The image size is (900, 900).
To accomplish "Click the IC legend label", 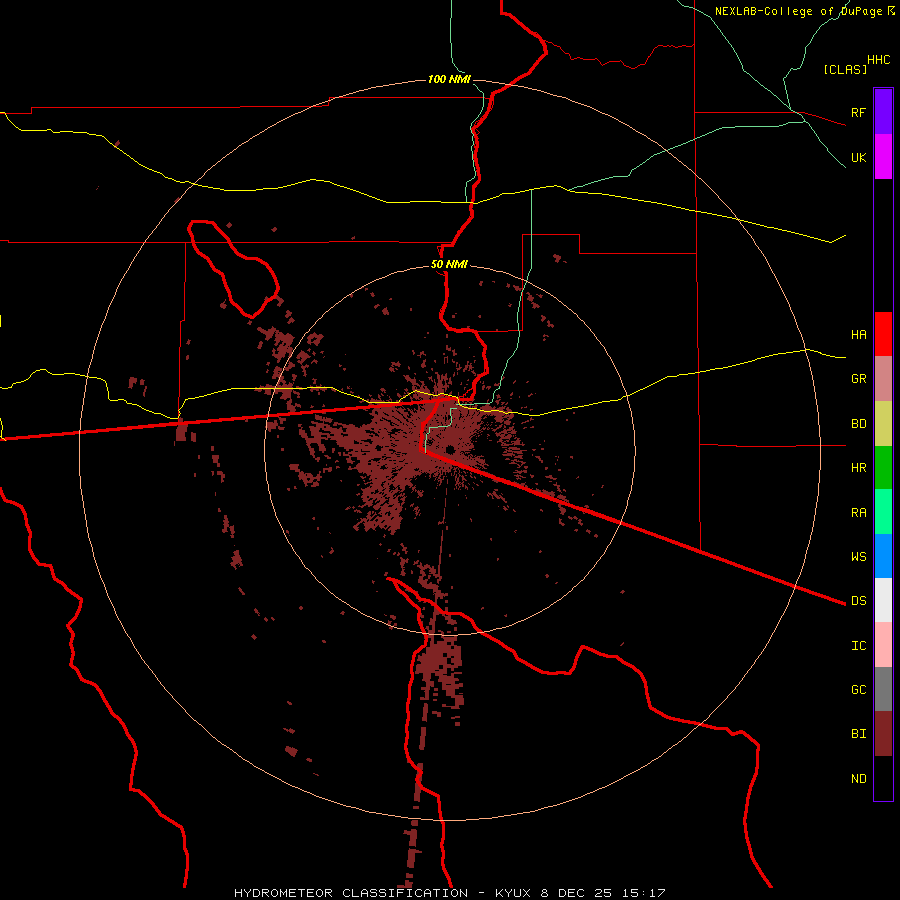I will [x=858, y=645].
